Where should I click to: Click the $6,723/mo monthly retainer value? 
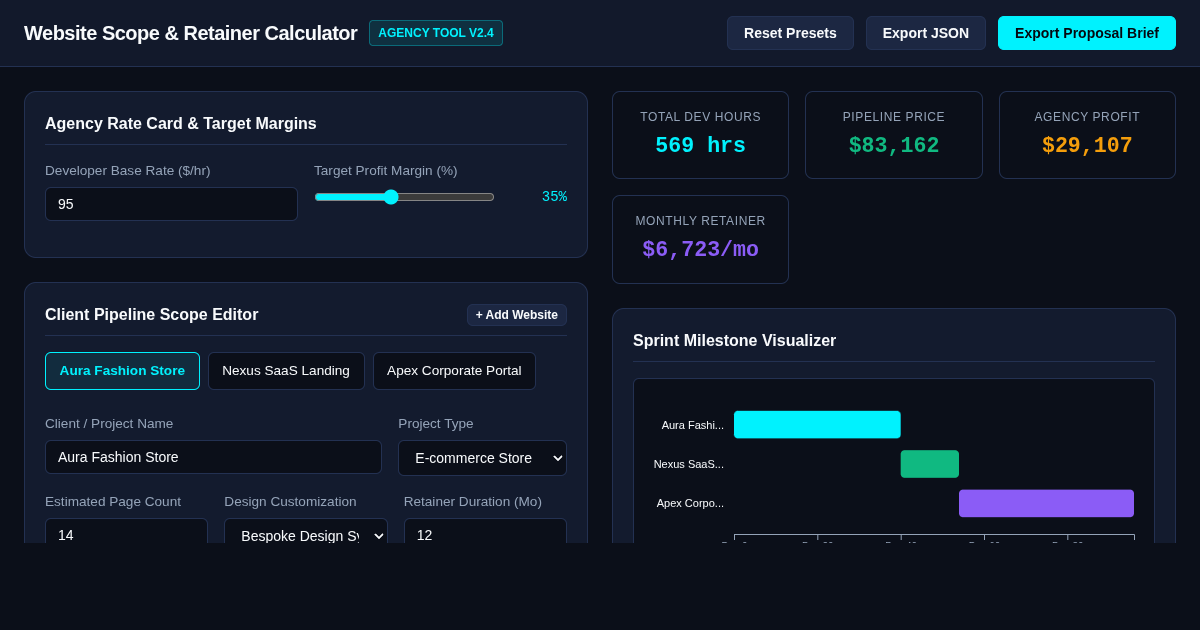[700, 250]
